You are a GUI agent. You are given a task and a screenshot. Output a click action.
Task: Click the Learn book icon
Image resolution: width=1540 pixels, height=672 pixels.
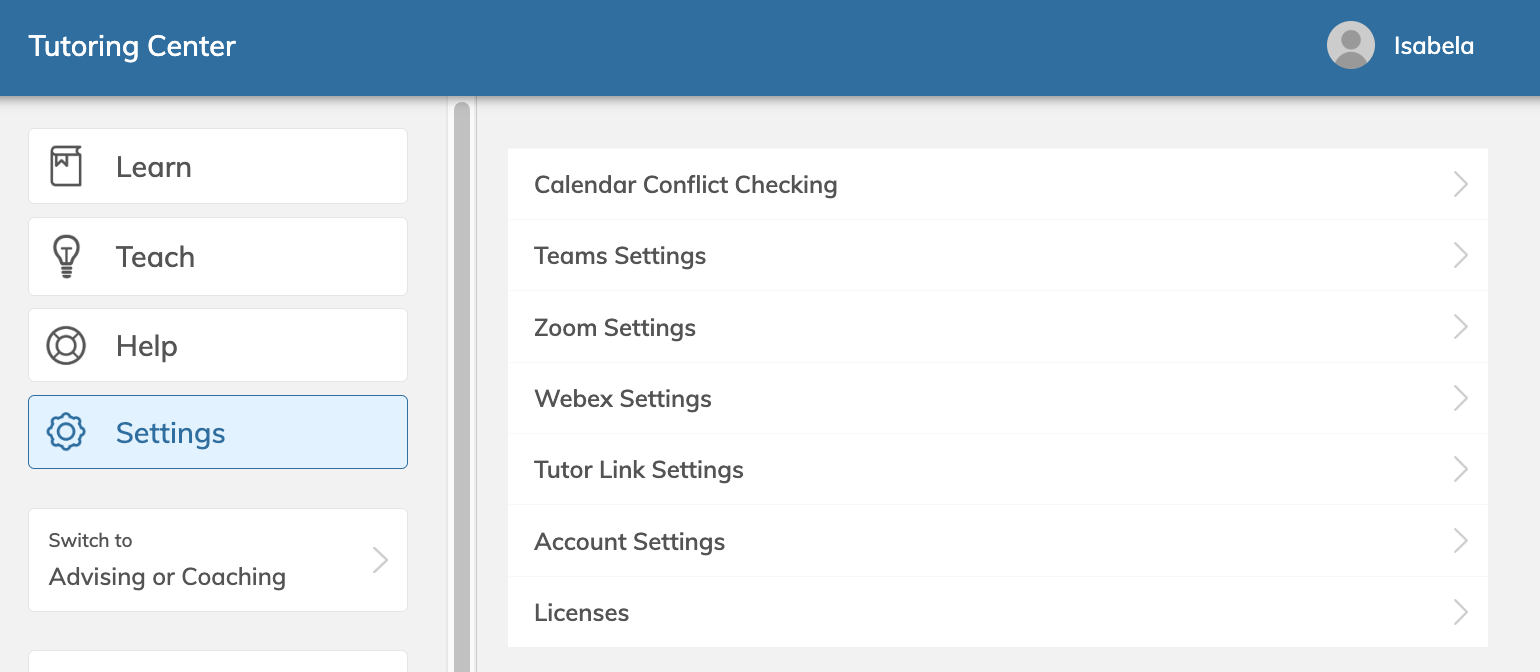coord(66,166)
